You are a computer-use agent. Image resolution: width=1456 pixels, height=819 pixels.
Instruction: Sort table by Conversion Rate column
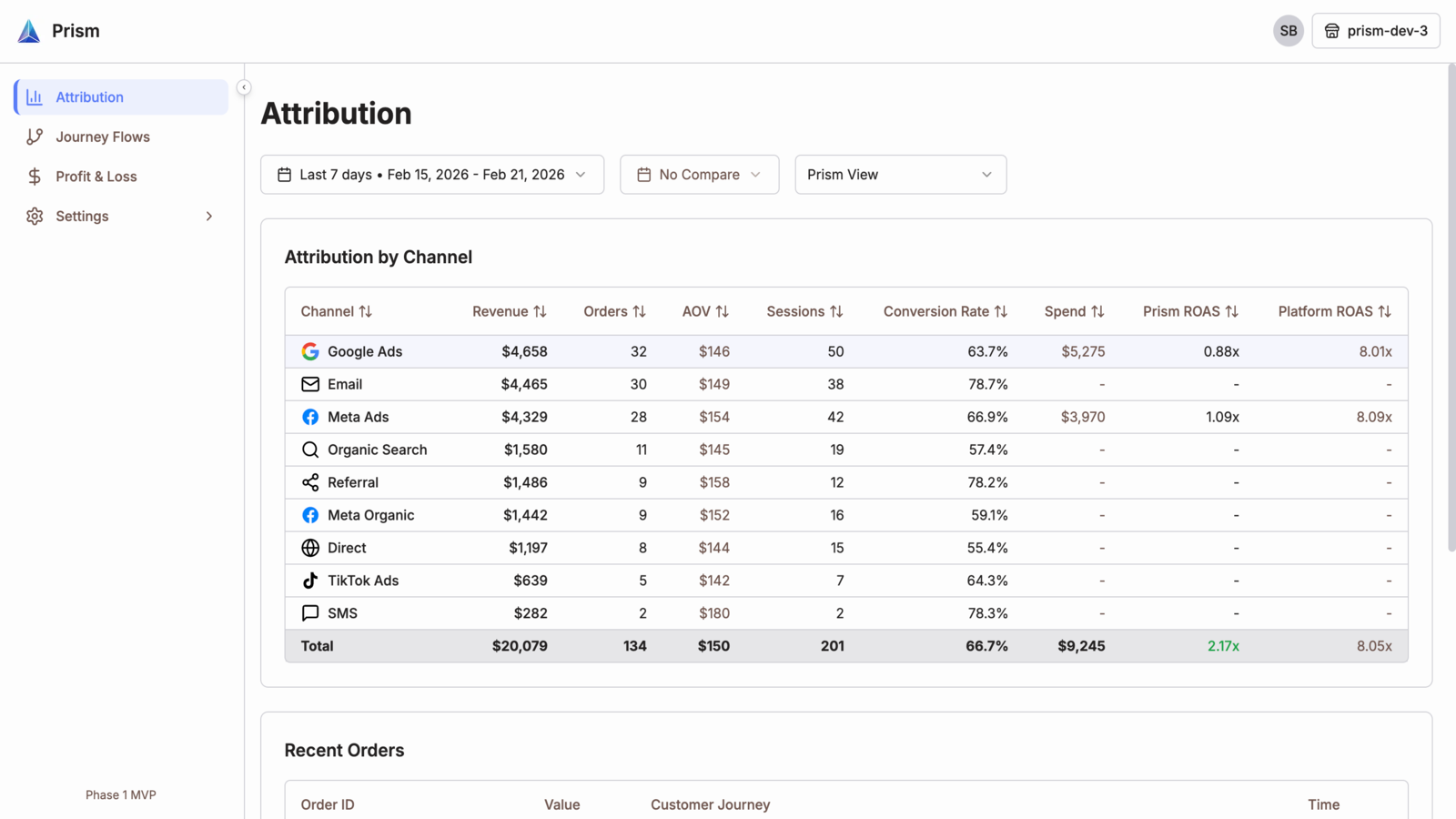(x=945, y=311)
